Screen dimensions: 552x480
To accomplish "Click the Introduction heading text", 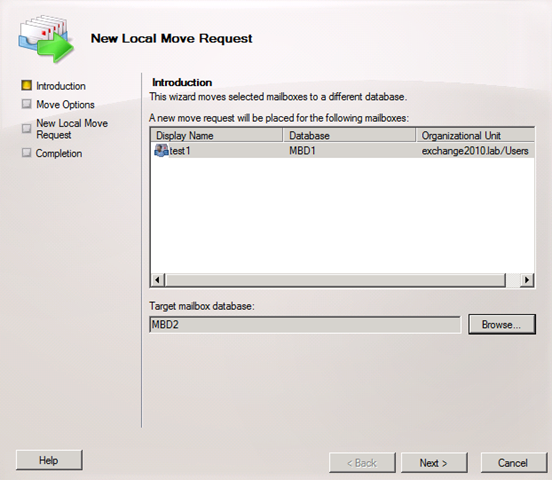I will point(182,82).
